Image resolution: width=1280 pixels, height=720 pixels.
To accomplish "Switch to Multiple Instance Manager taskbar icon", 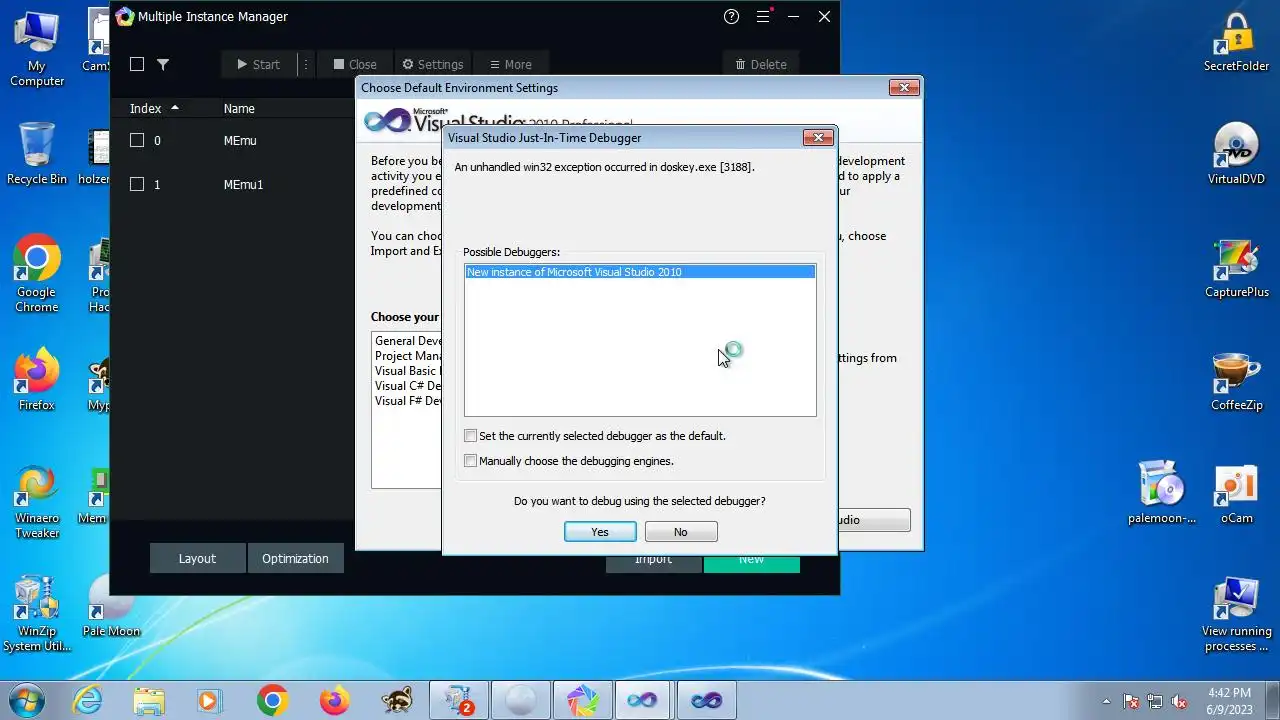I will (582, 701).
